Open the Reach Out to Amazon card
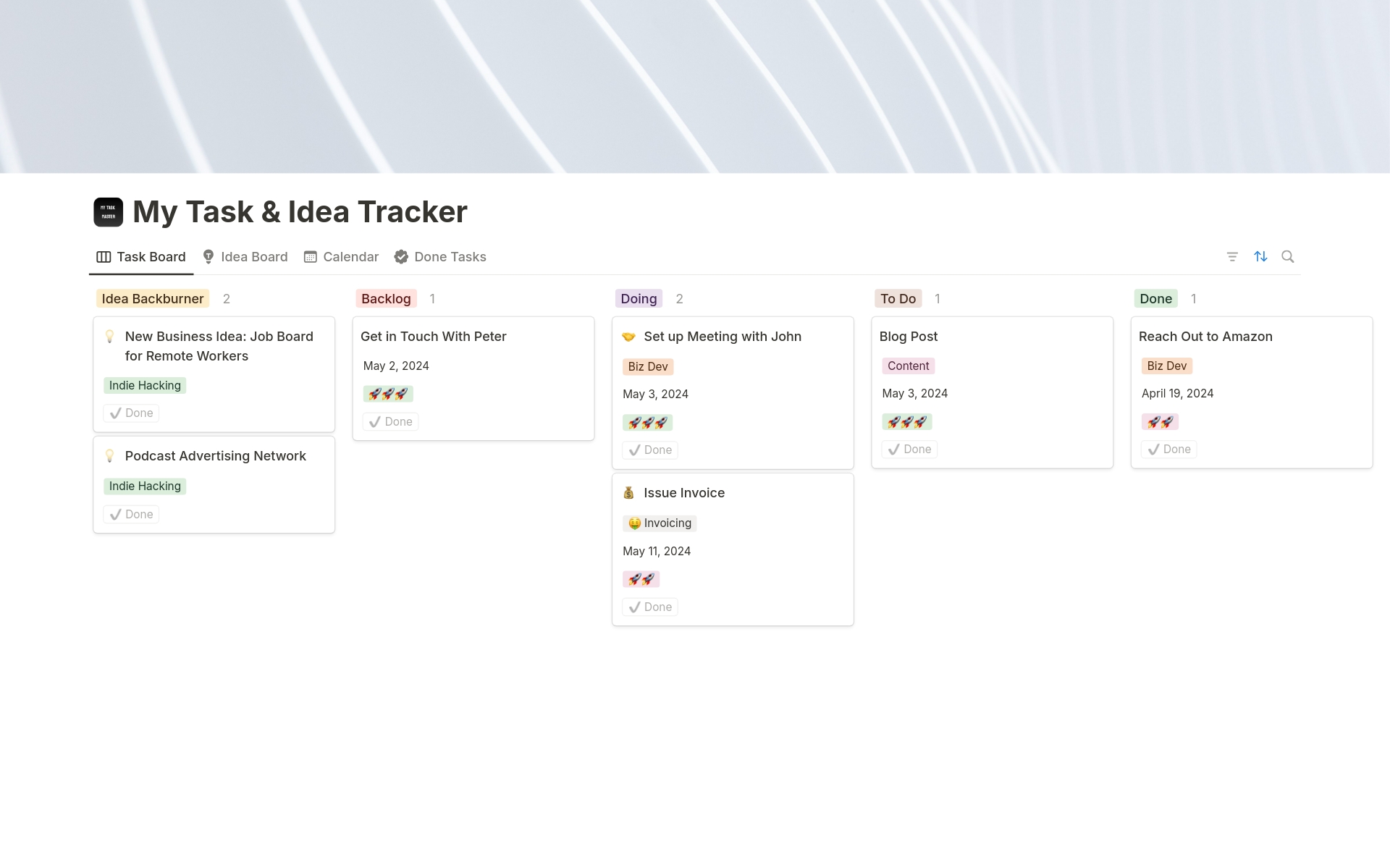The height and width of the screenshot is (868, 1390). tap(1205, 337)
